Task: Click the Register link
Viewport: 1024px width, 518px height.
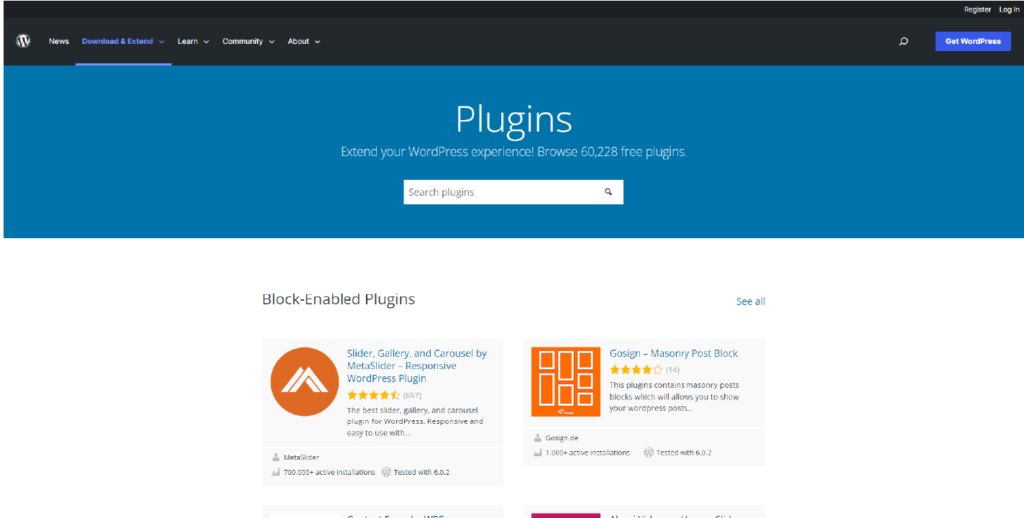Action: (978, 10)
